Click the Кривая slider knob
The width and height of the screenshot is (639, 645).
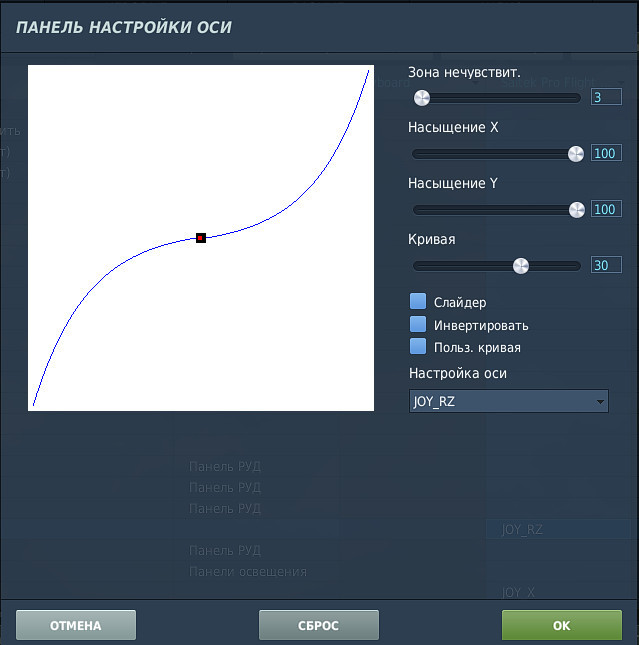pyautogui.click(x=520, y=266)
